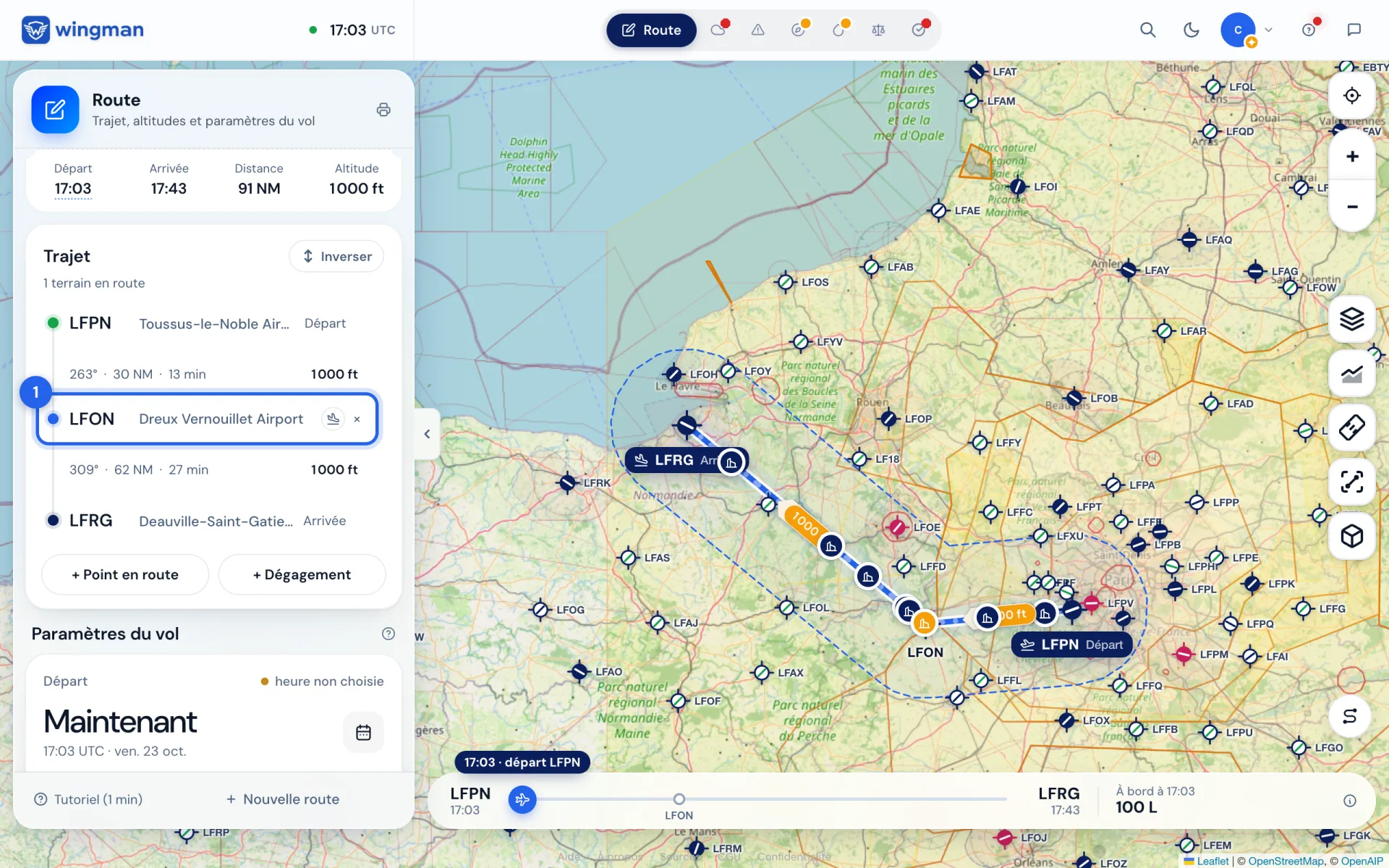Zoom out the map with minus button
Viewport: 1389px width, 868px height.
tap(1351, 206)
